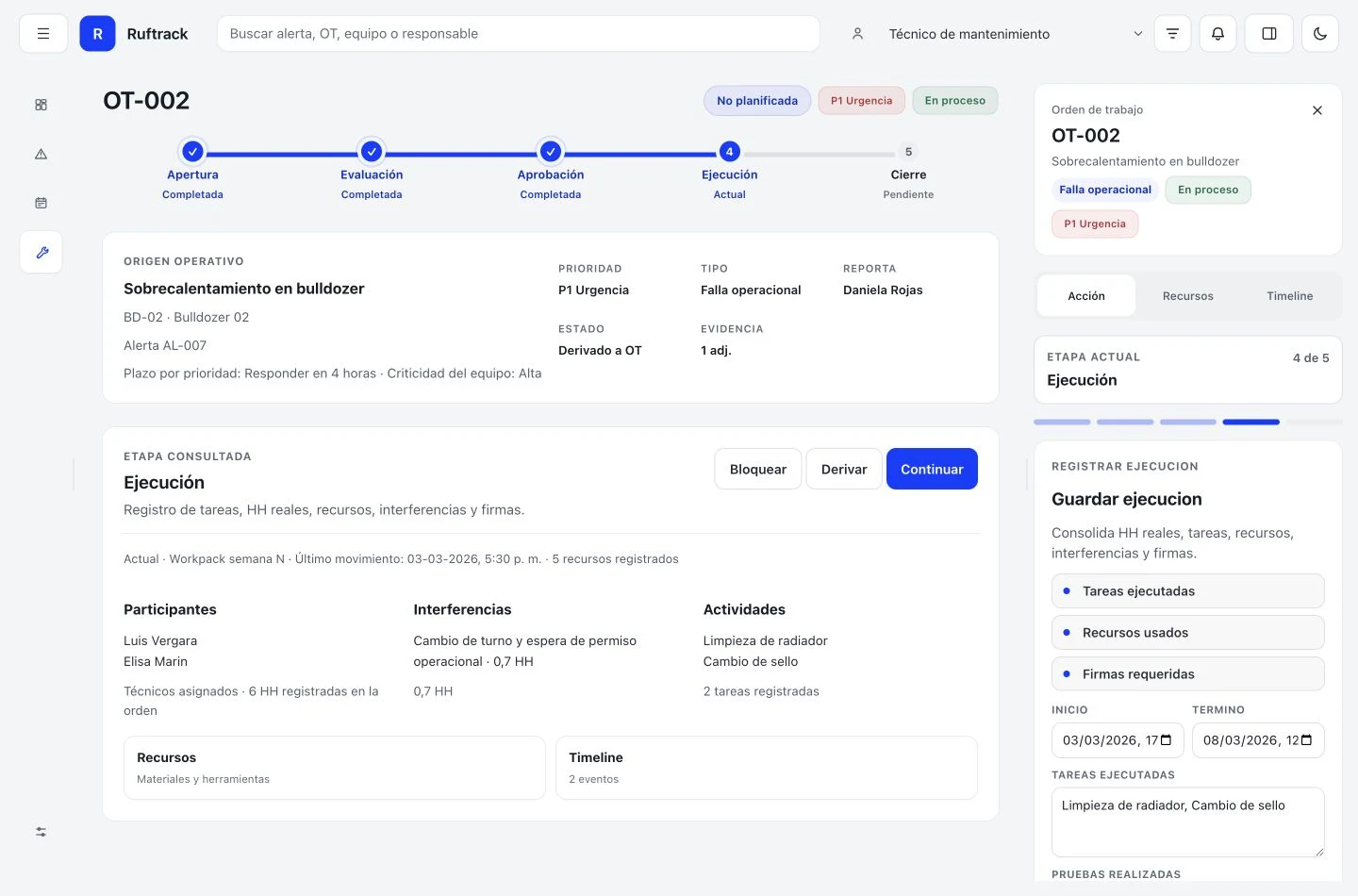Open the hamburger menu button
Screen dimensions: 1358x896
(43, 34)
